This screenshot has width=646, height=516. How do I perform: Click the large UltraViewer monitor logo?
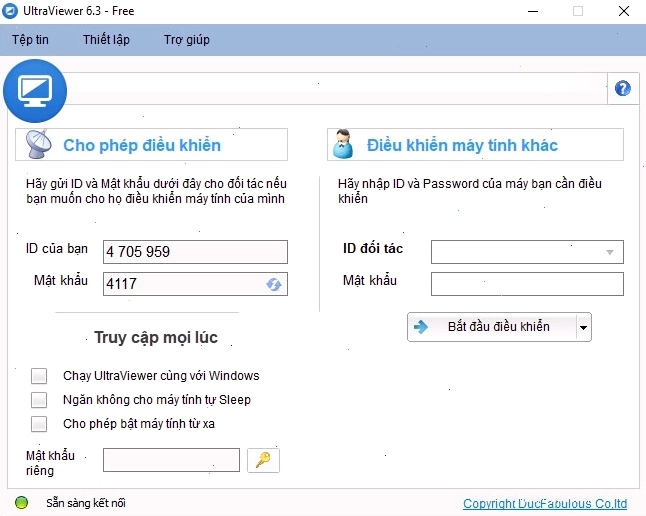click(35, 91)
